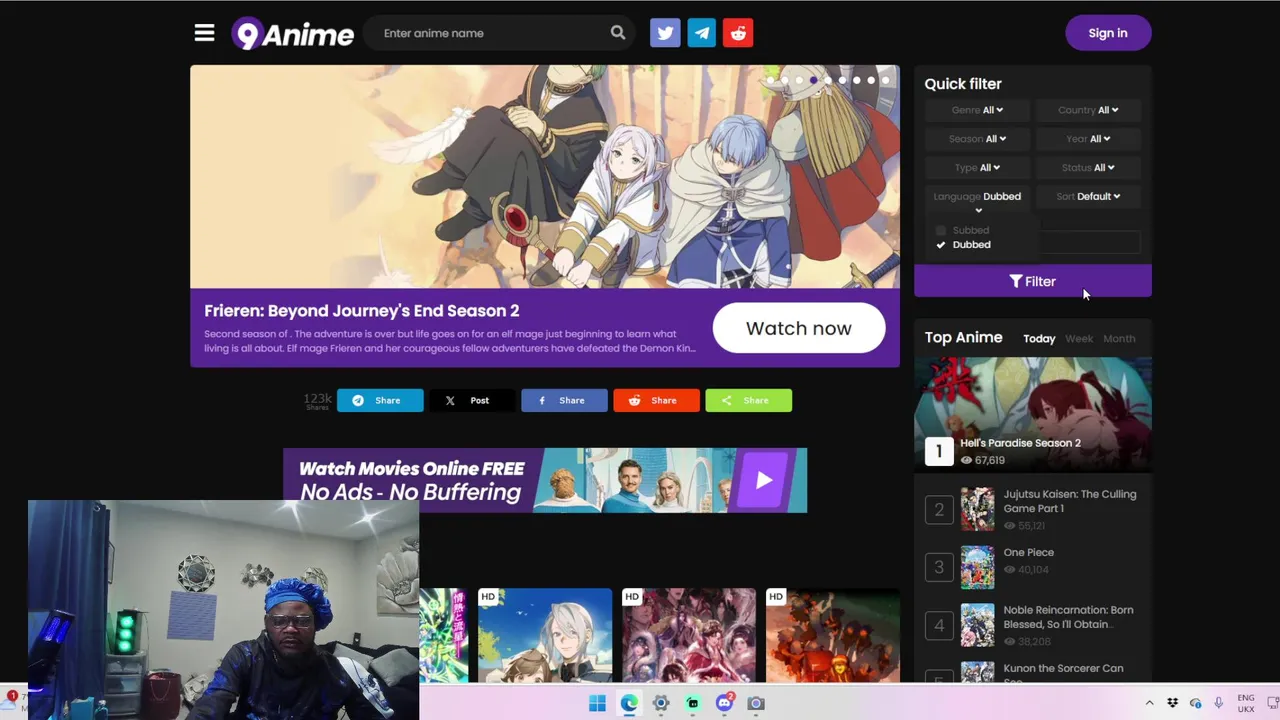The width and height of the screenshot is (1280, 720).
Task: Tick the Subbed language checkbox
Action: pos(940,230)
